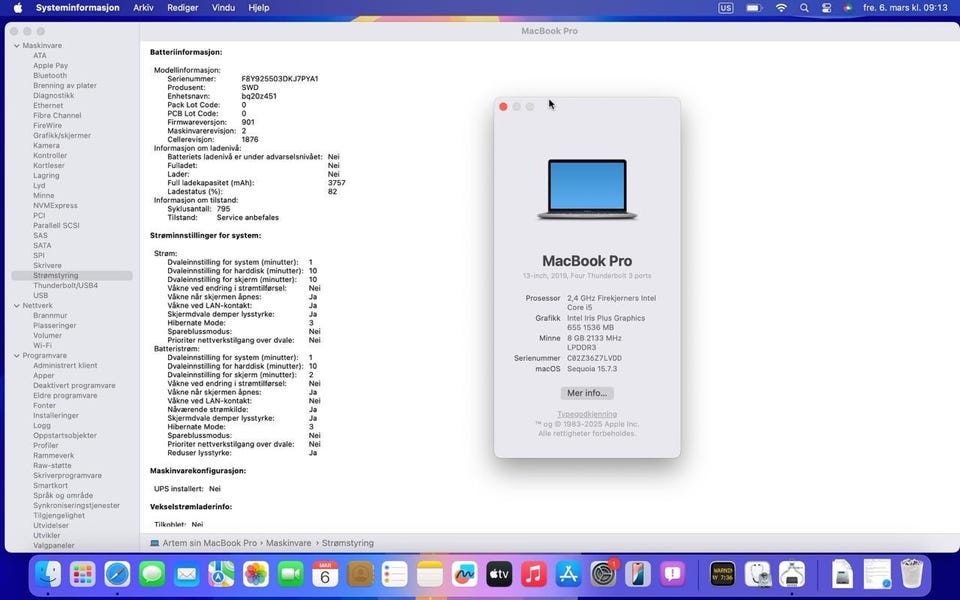Select Grafikk/skjermer in the sidebar

62,136
